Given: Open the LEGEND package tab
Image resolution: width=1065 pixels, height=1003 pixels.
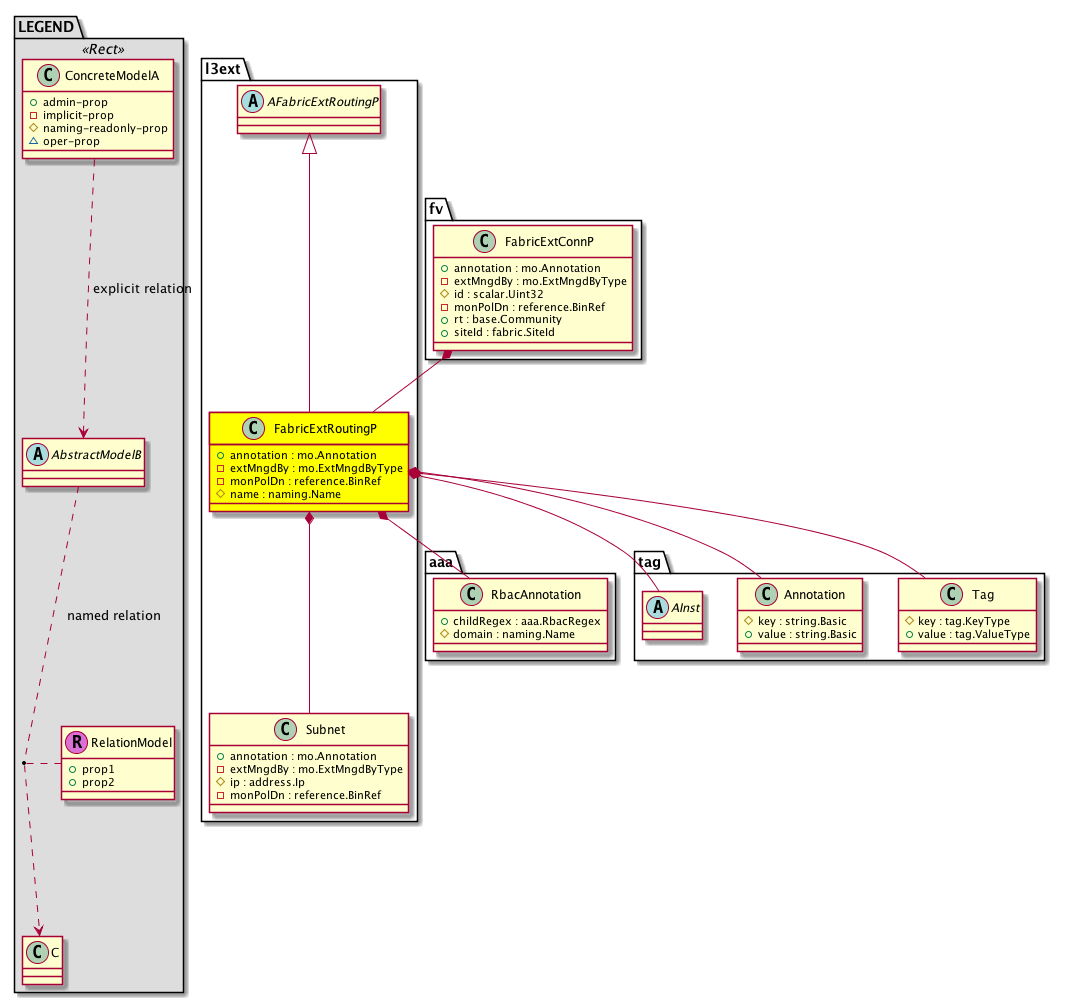Looking at the screenshot, I should [47, 27].
